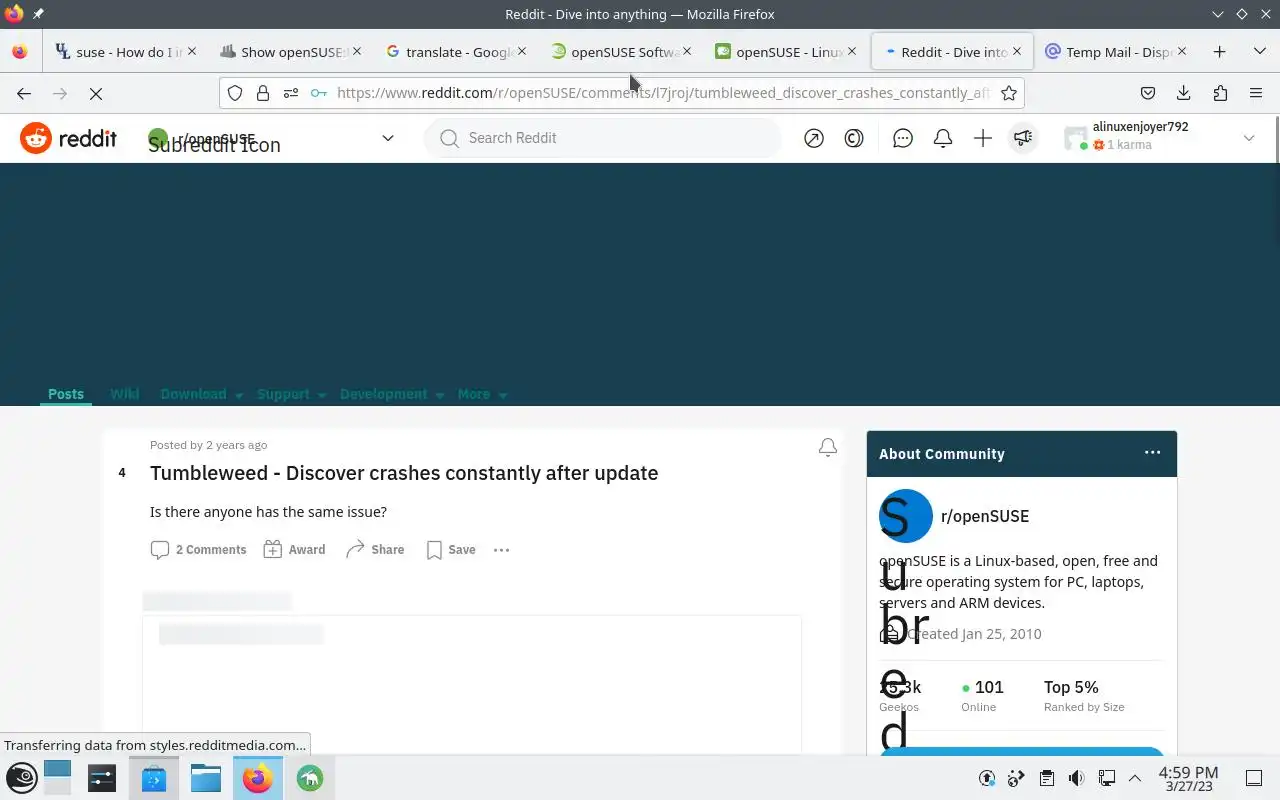
Task: Open the Dolphin file manager in taskbar
Action: click(206, 778)
